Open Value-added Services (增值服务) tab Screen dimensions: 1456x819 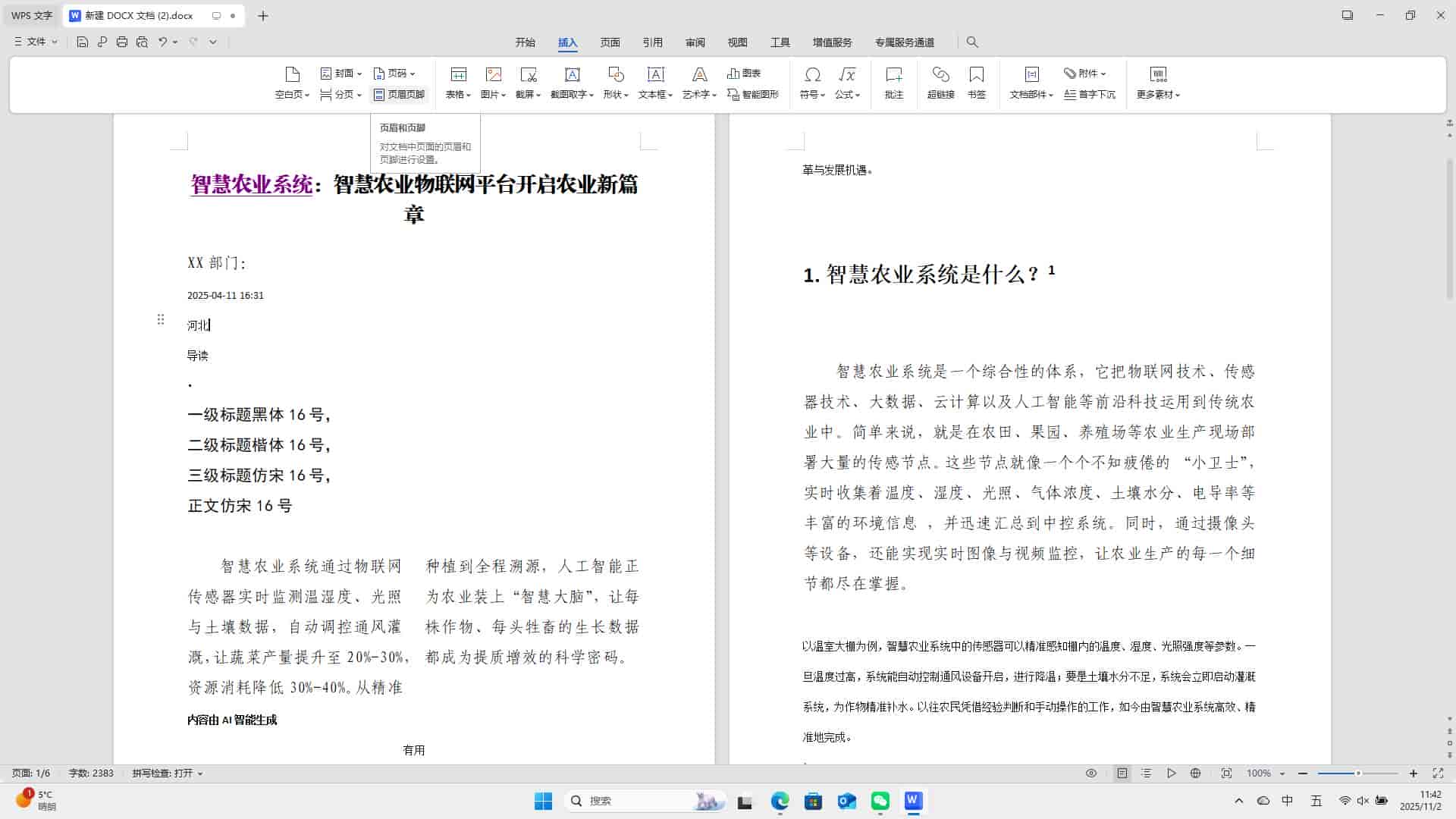[x=832, y=42]
